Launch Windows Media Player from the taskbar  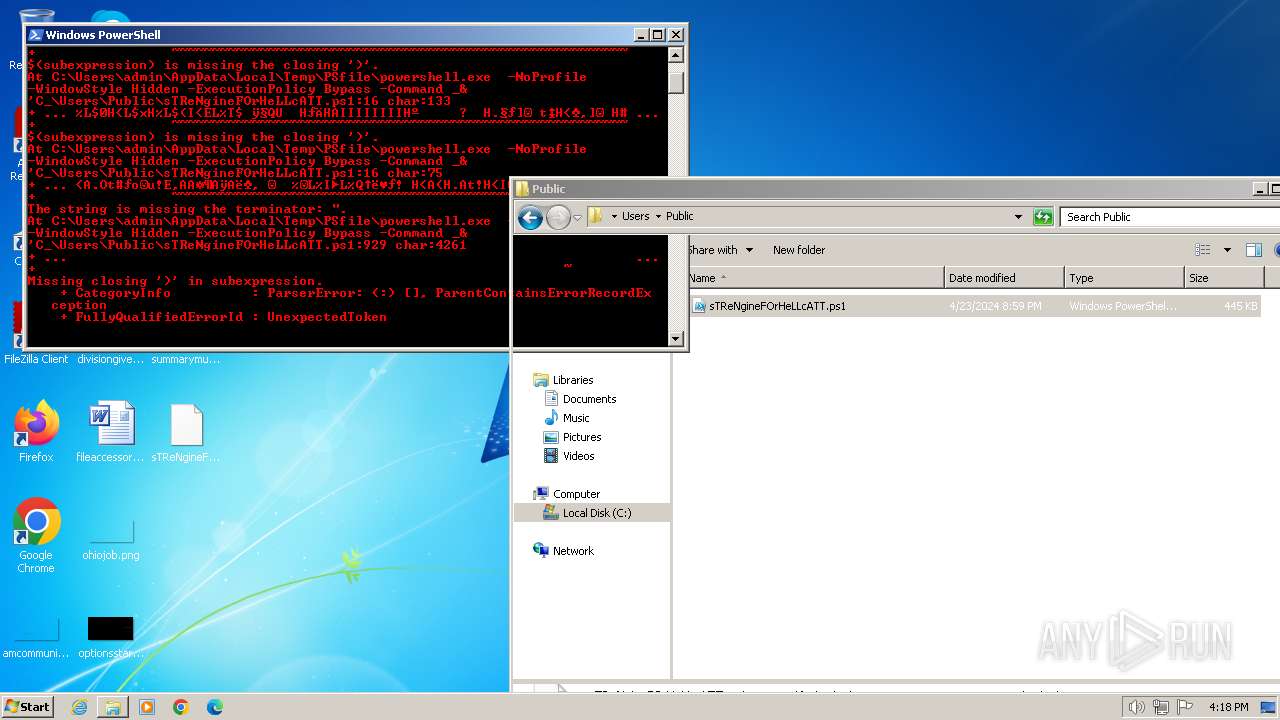point(147,707)
